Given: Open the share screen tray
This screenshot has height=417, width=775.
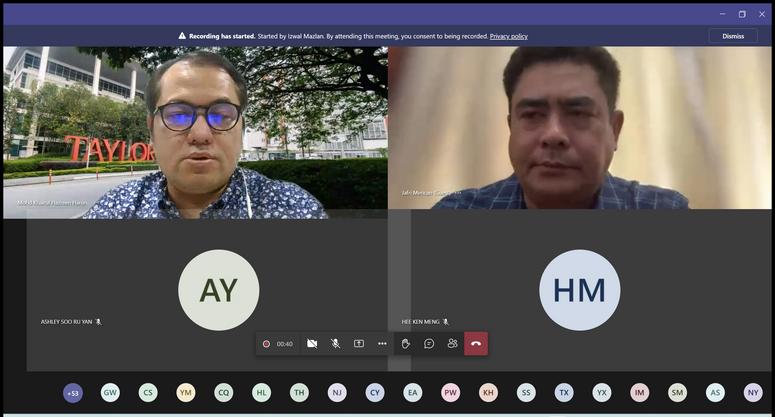Looking at the screenshot, I should click(x=359, y=343).
